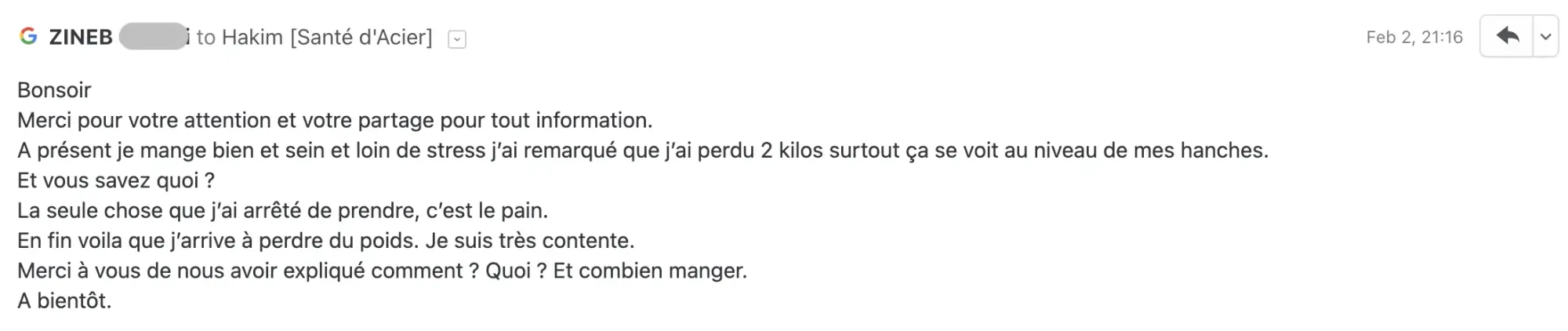Click the line starting En fin voila
The image size is (1568, 331).
[x=326, y=241]
